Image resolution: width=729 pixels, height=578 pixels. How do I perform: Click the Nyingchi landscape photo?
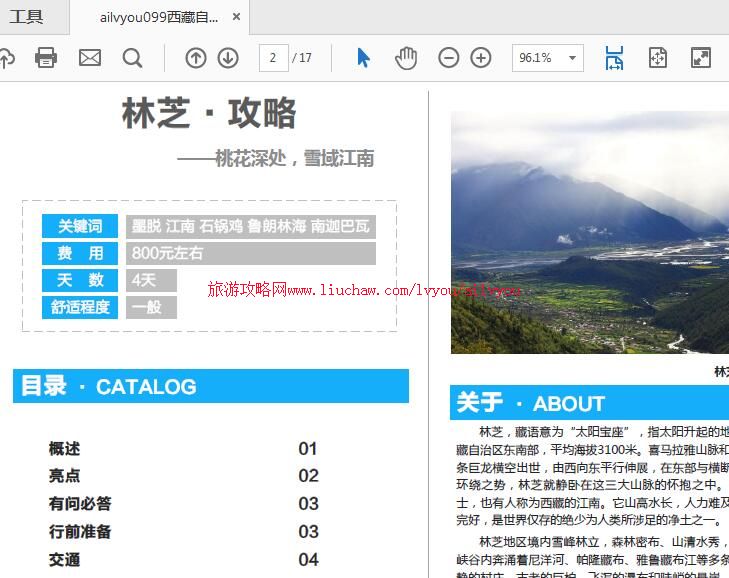(589, 232)
